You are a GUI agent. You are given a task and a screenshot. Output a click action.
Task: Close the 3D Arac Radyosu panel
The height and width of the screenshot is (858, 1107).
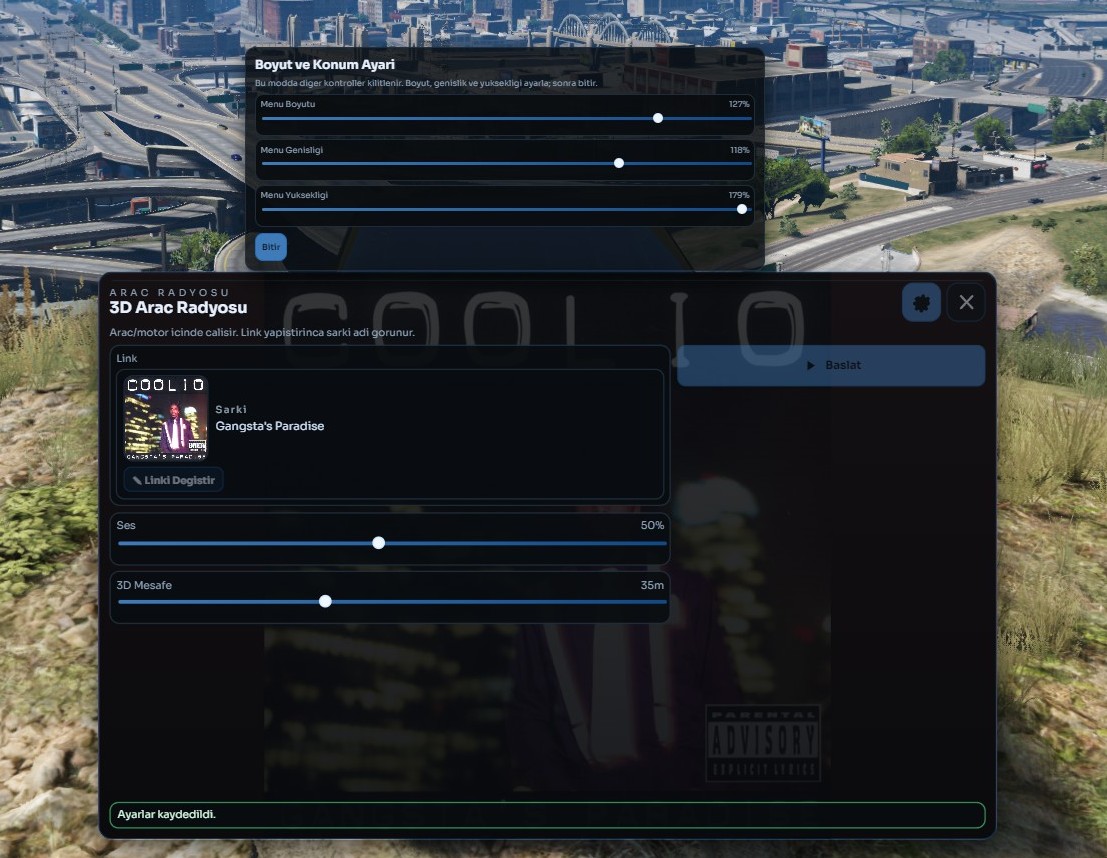point(966,302)
